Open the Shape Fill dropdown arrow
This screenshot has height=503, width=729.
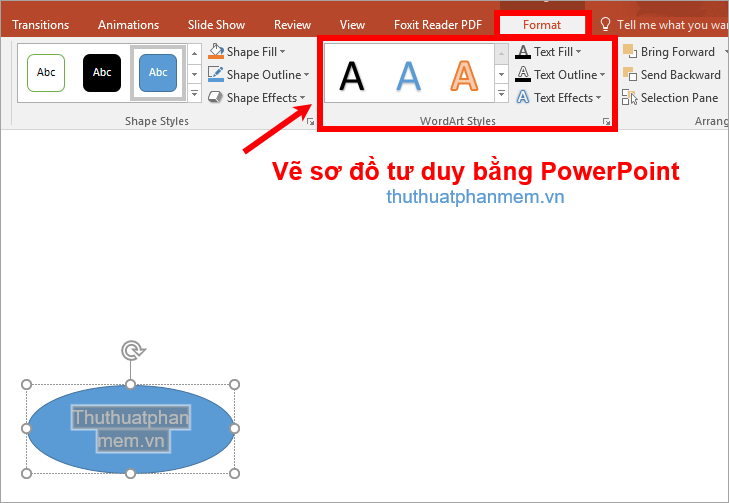click(283, 52)
